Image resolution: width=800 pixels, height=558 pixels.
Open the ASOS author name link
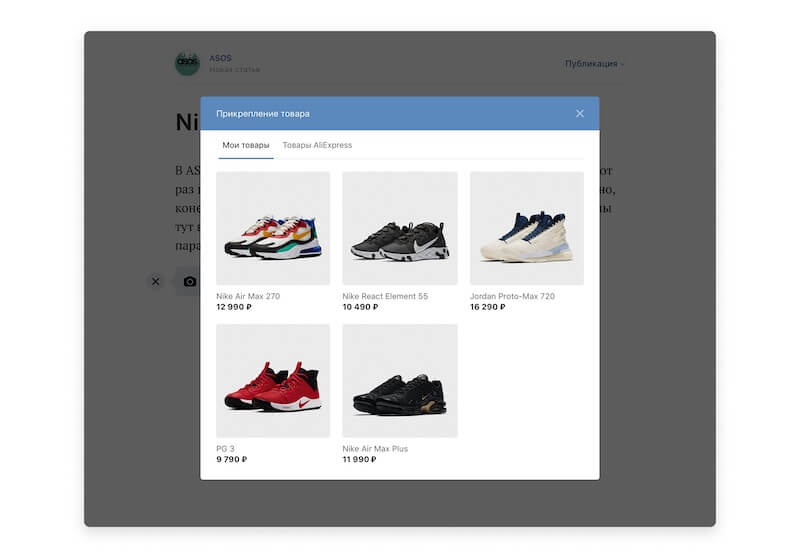(x=220, y=58)
